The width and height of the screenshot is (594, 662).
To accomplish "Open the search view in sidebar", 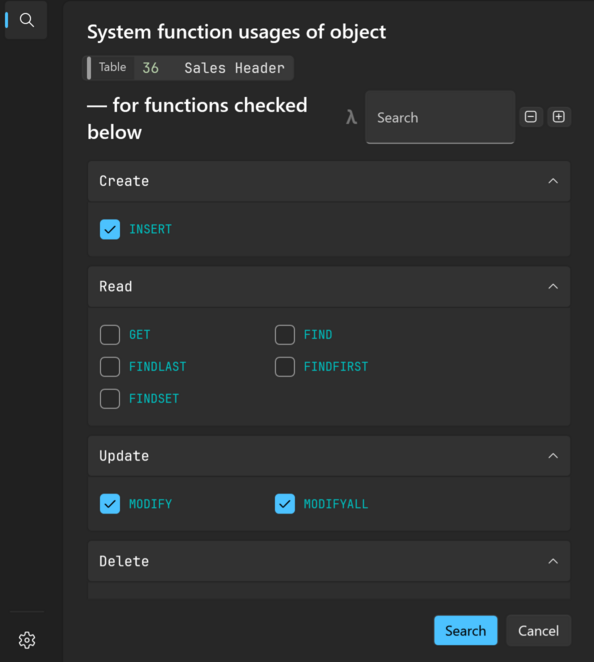I will [x=27, y=20].
